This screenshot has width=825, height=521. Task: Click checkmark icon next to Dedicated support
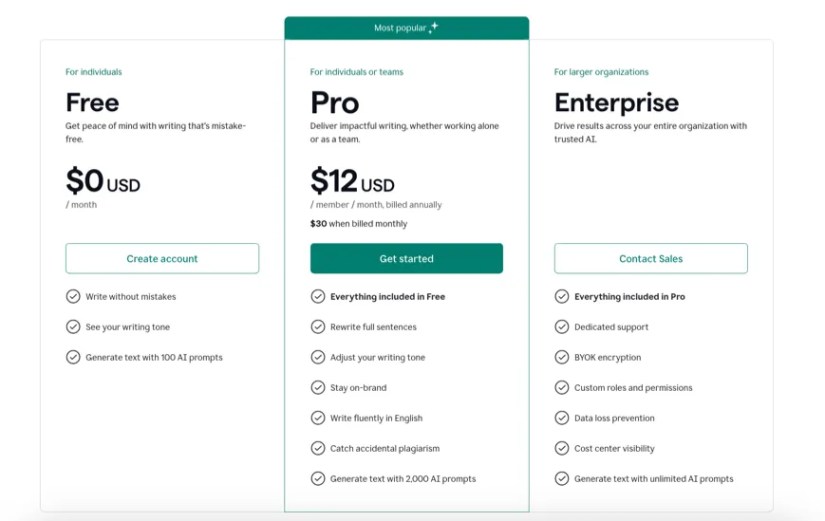pyautogui.click(x=562, y=327)
